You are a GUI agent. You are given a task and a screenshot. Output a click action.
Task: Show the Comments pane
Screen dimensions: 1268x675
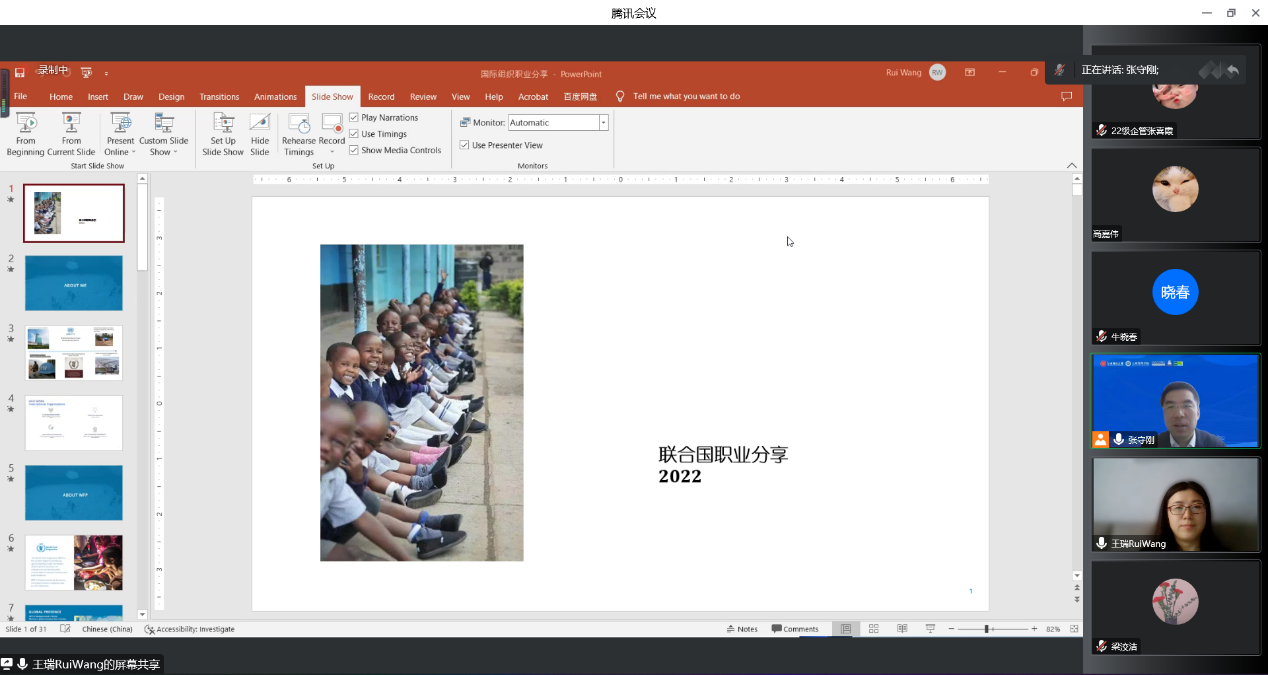click(795, 629)
